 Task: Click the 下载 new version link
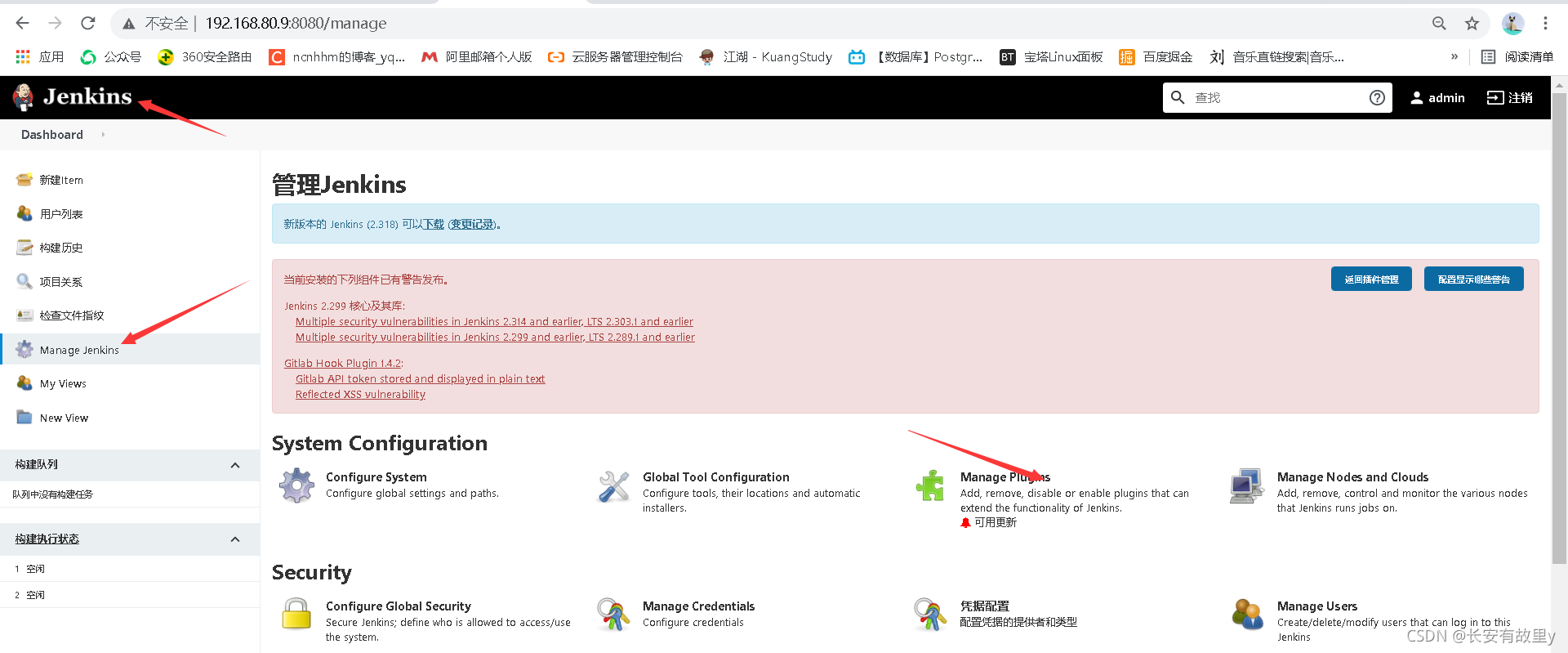point(434,224)
